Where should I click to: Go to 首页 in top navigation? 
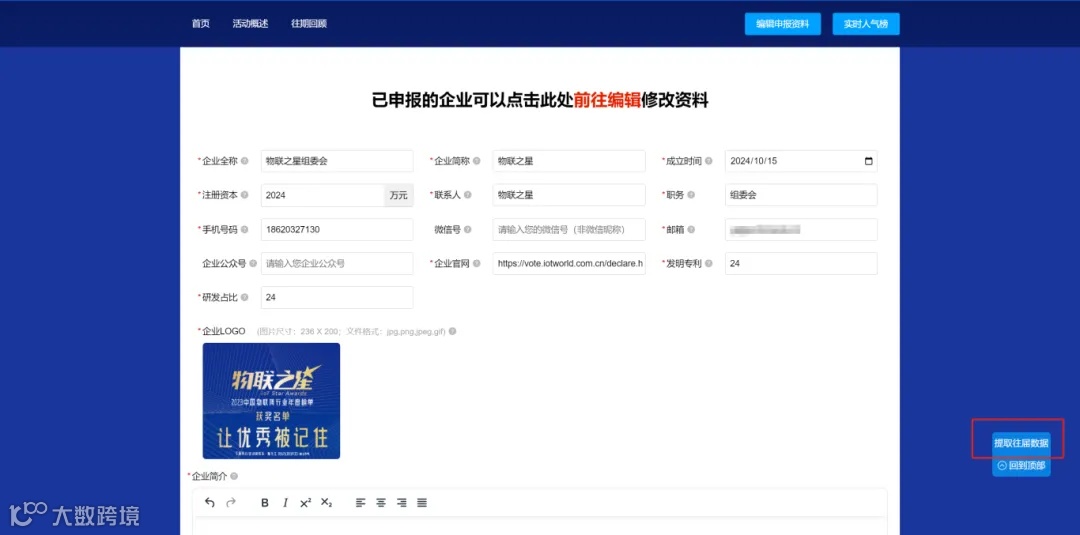pos(200,23)
